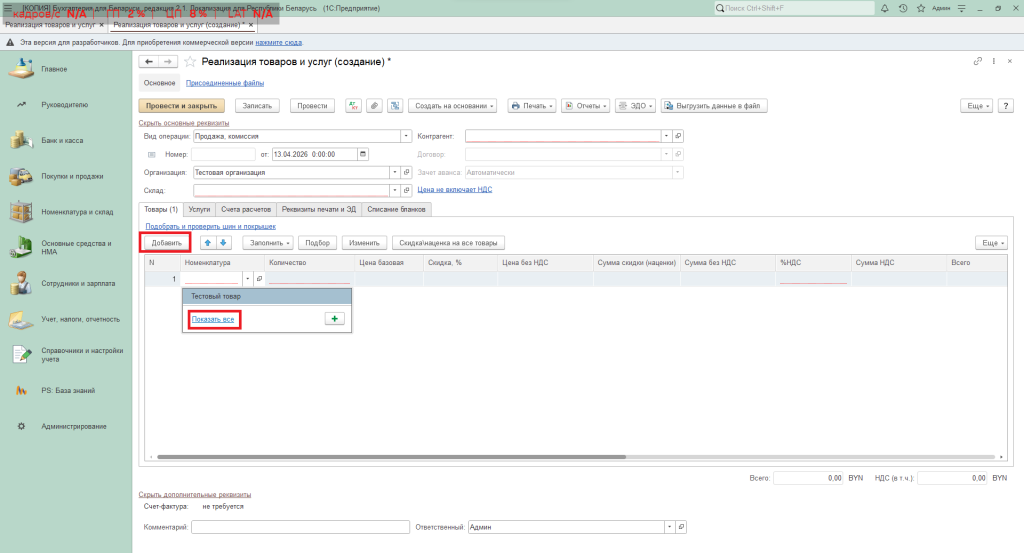The image size is (1024, 553).
Task: Move row down with blue arrow
Action: click(x=223, y=242)
